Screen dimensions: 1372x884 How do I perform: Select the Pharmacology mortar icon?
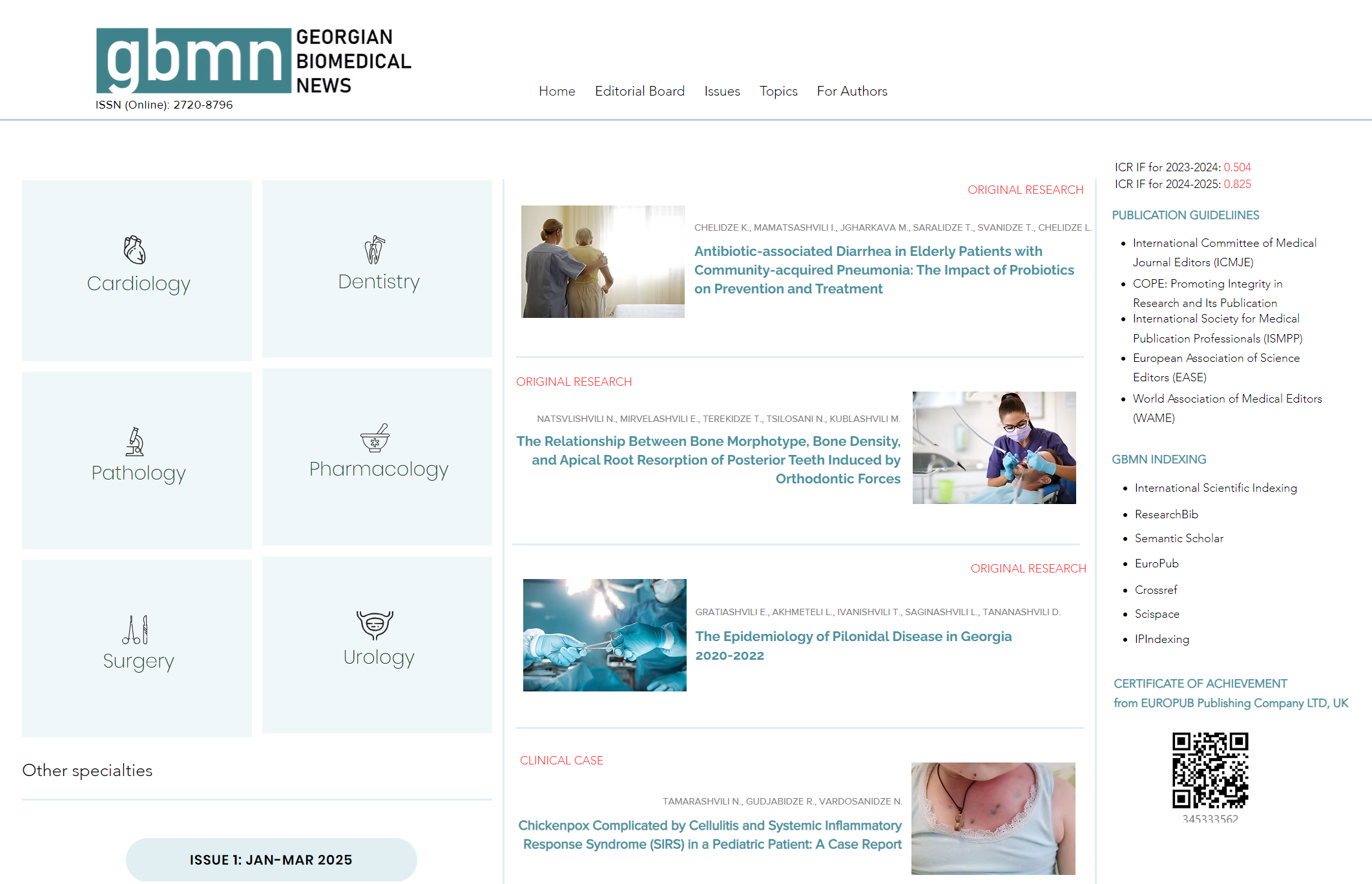pos(375,438)
